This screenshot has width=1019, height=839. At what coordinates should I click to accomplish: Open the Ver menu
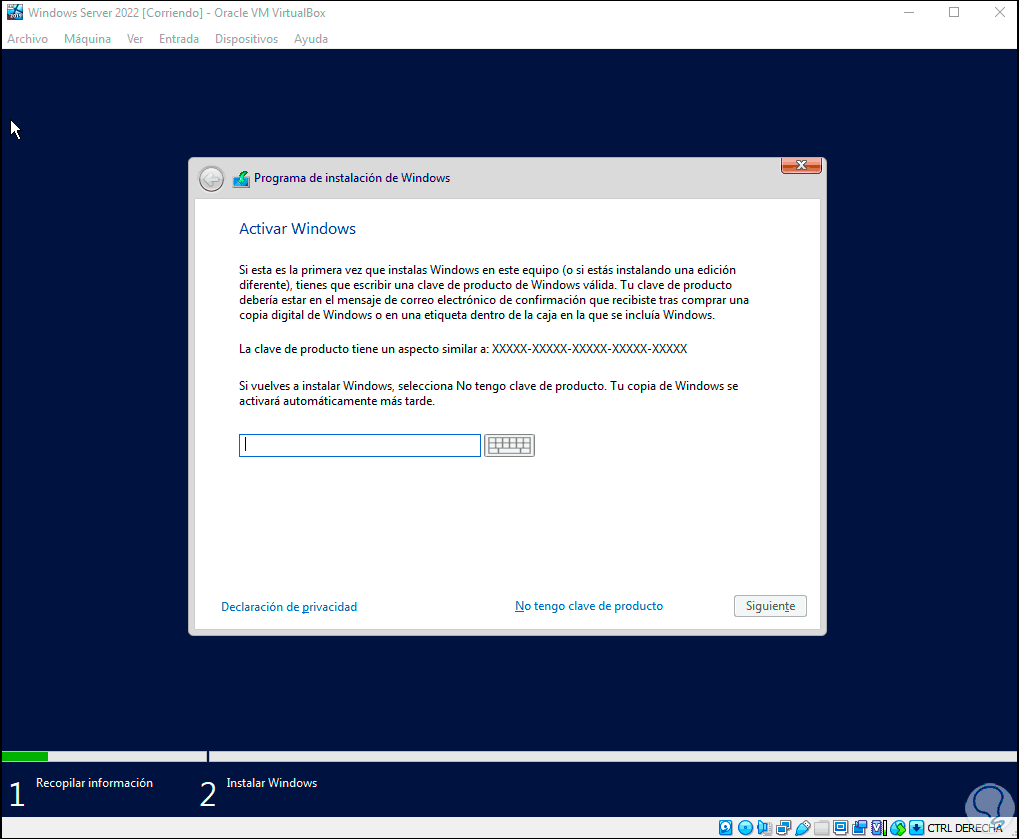pyautogui.click(x=135, y=39)
